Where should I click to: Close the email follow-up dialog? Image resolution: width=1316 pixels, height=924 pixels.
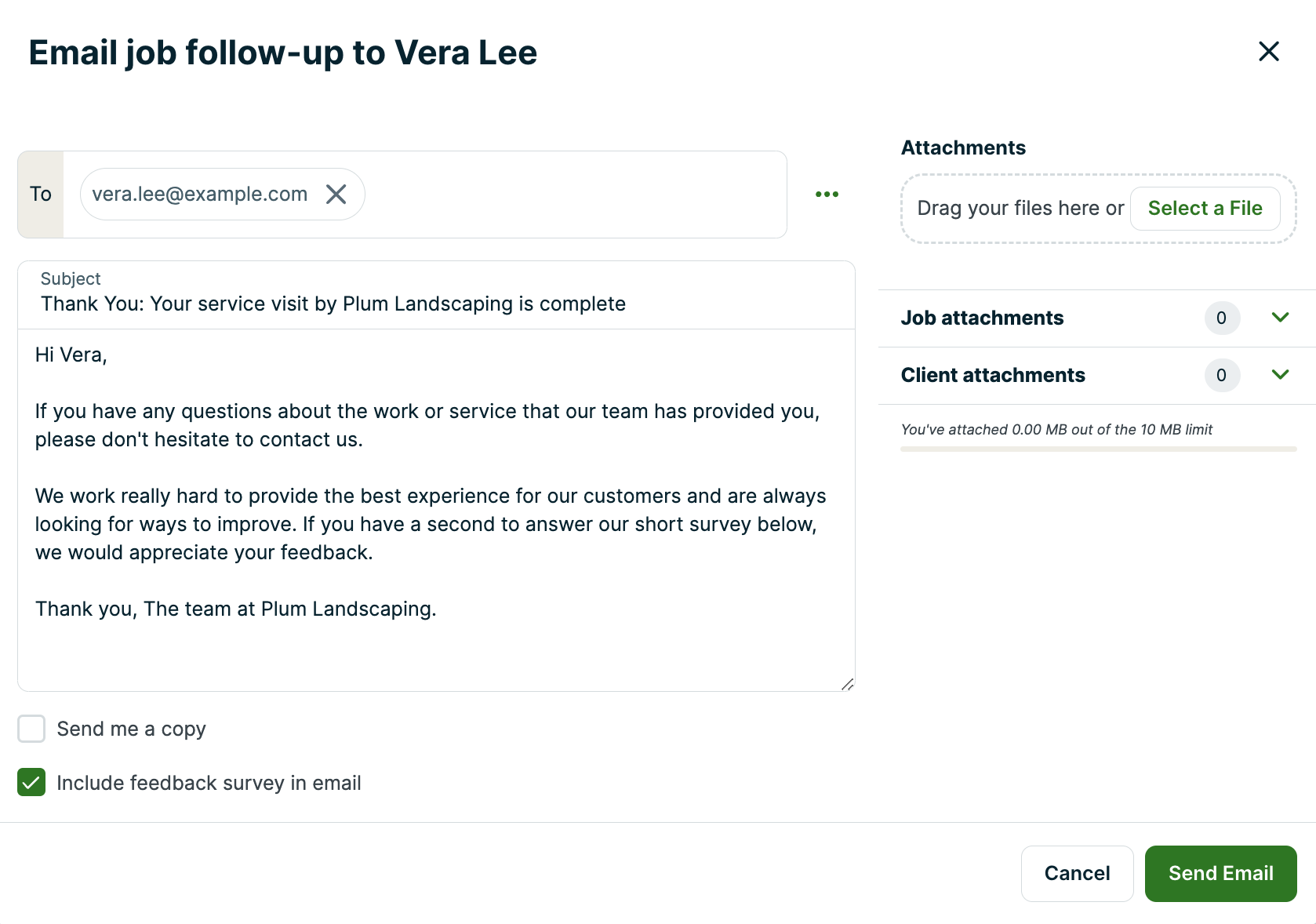pos(1268,52)
